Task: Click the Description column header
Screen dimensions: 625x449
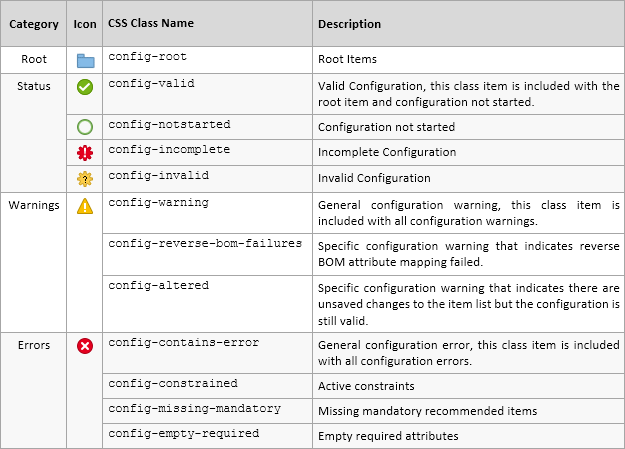Action: [x=349, y=24]
